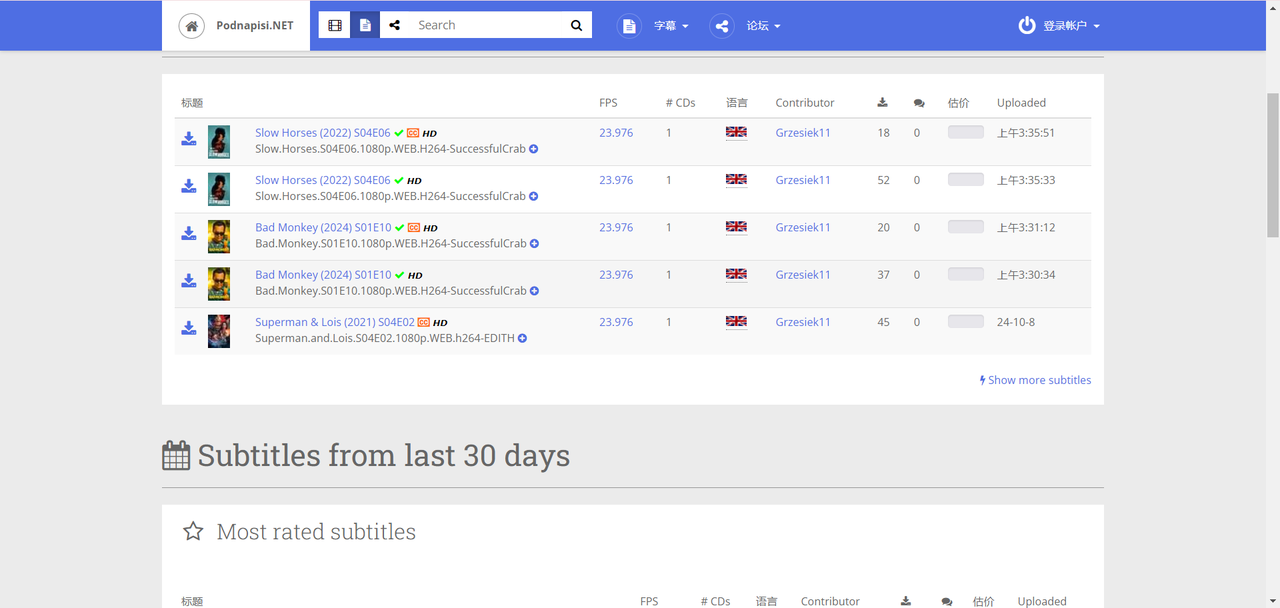Click the UK flag on the Superman & Lois row
The height and width of the screenshot is (608, 1280).
pyautogui.click(x=736, y=321)
